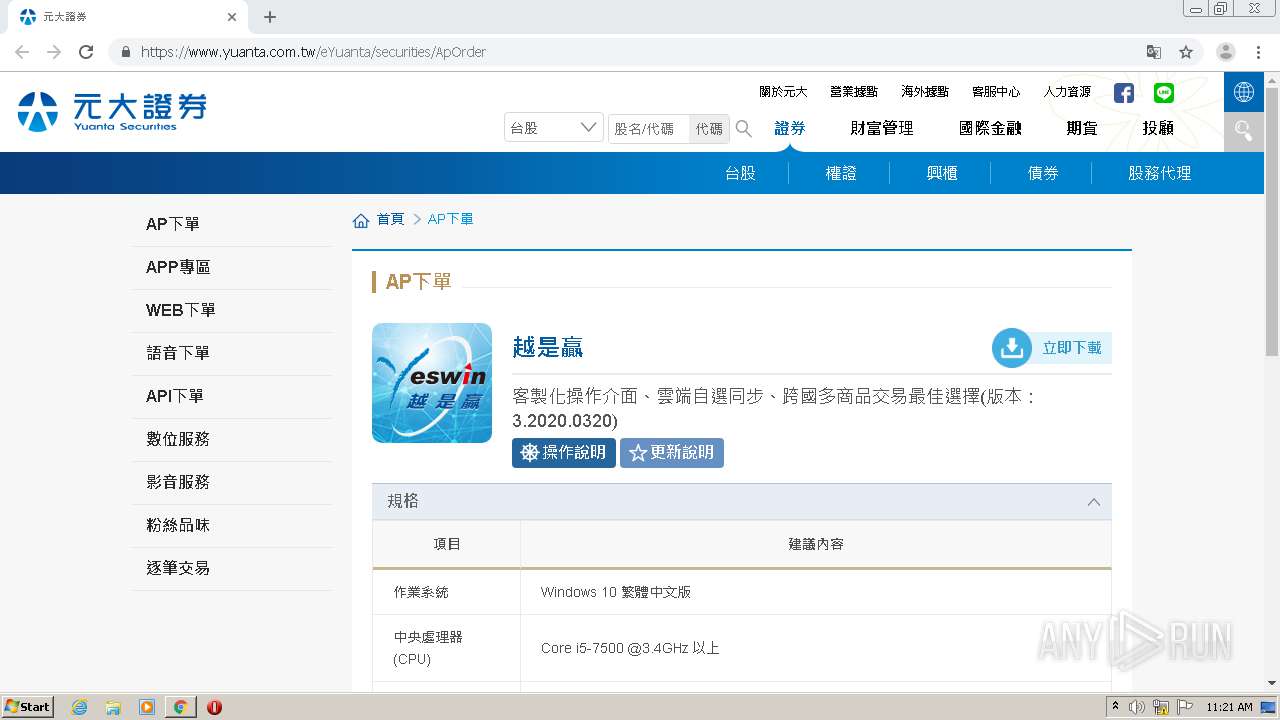This screenshot has height=720, width=1280.
Task: Open a new browser tab
Action: [x=270, y=17]
